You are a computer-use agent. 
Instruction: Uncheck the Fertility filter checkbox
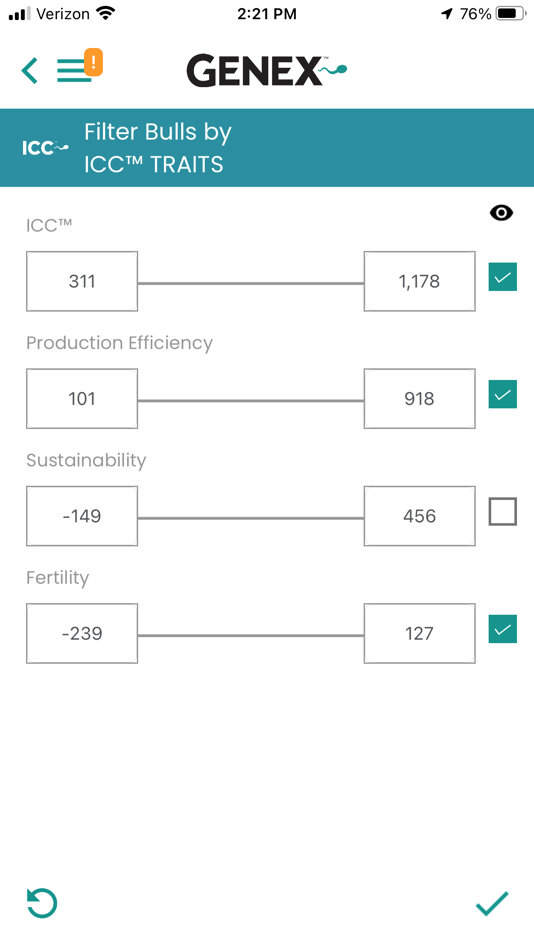pyautogui.click(x=502, y=629)
